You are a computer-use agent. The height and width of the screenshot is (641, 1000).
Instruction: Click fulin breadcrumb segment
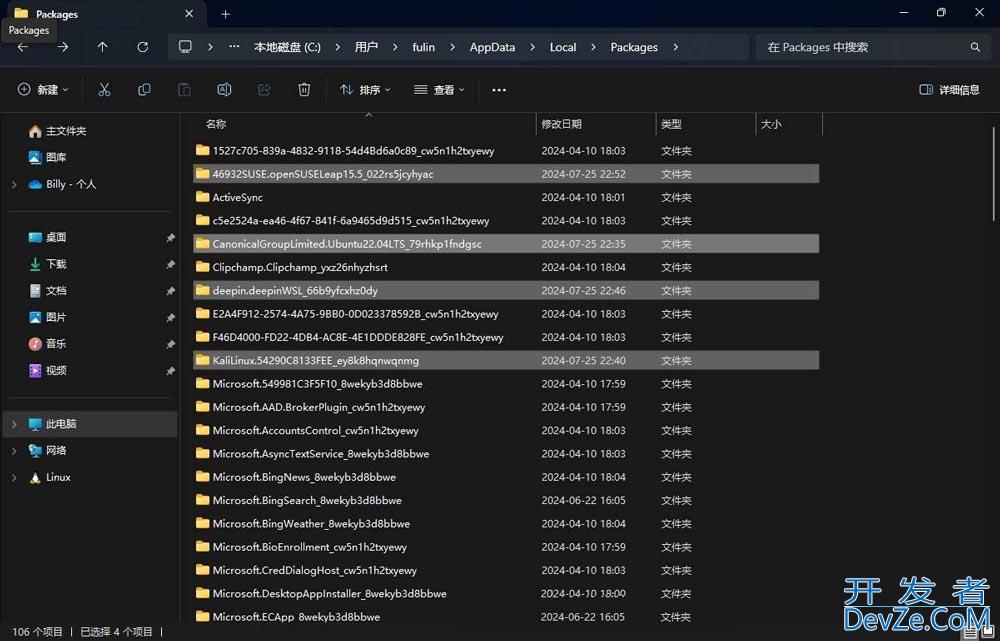[423, 47]
